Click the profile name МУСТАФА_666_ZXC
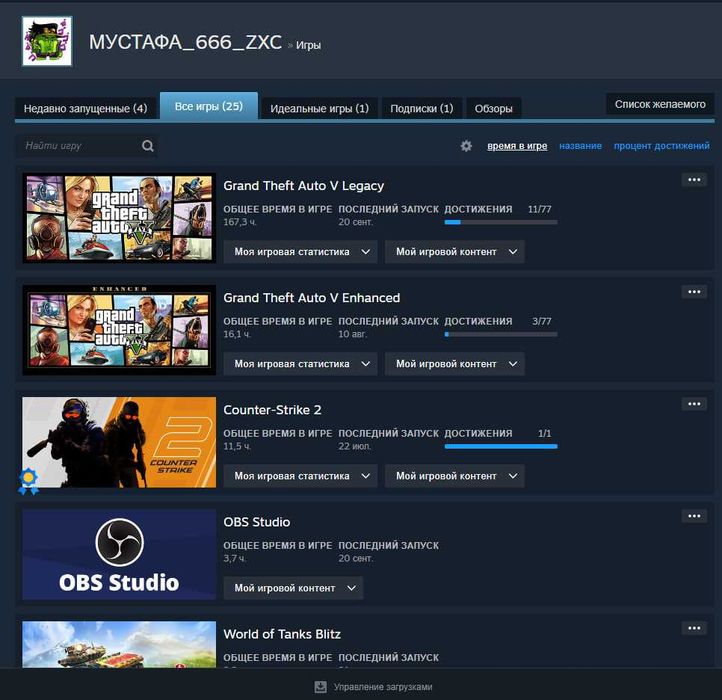Viewport: 722px width, 700px height. coord(185,42)
